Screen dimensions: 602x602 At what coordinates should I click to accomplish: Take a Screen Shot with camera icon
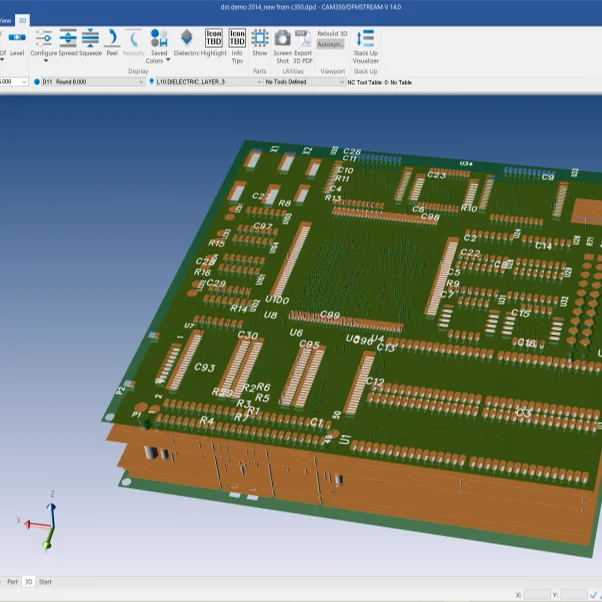click(283, 38)
